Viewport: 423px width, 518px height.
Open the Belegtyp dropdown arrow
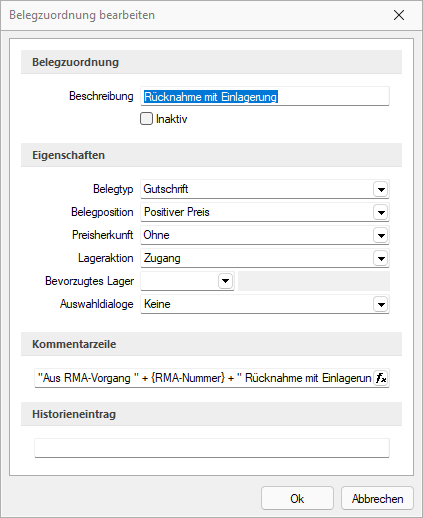point(381,189)
